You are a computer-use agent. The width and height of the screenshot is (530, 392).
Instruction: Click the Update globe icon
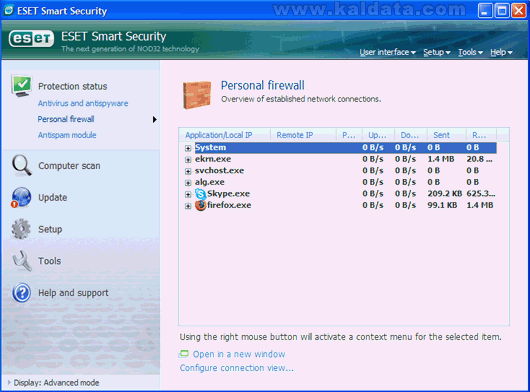click(x=21, y=197)
